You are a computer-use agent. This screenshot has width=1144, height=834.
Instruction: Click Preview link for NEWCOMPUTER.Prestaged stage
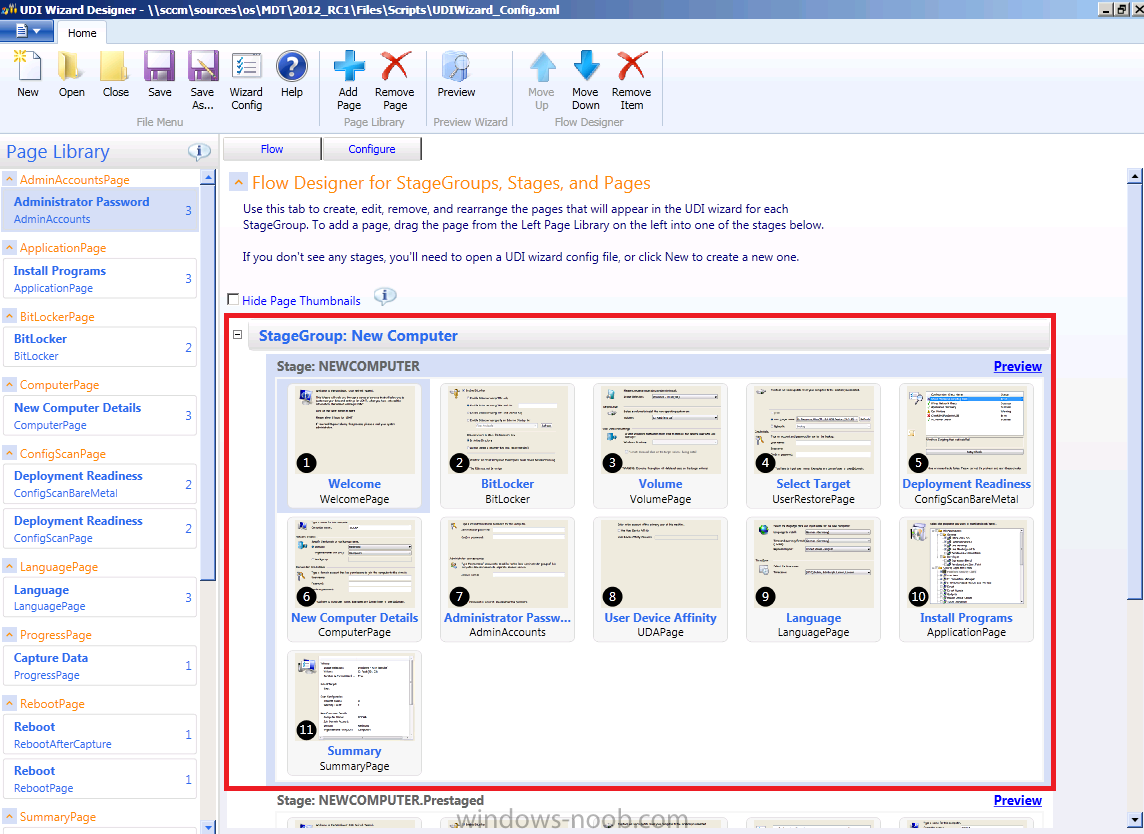coord(1017,800)
